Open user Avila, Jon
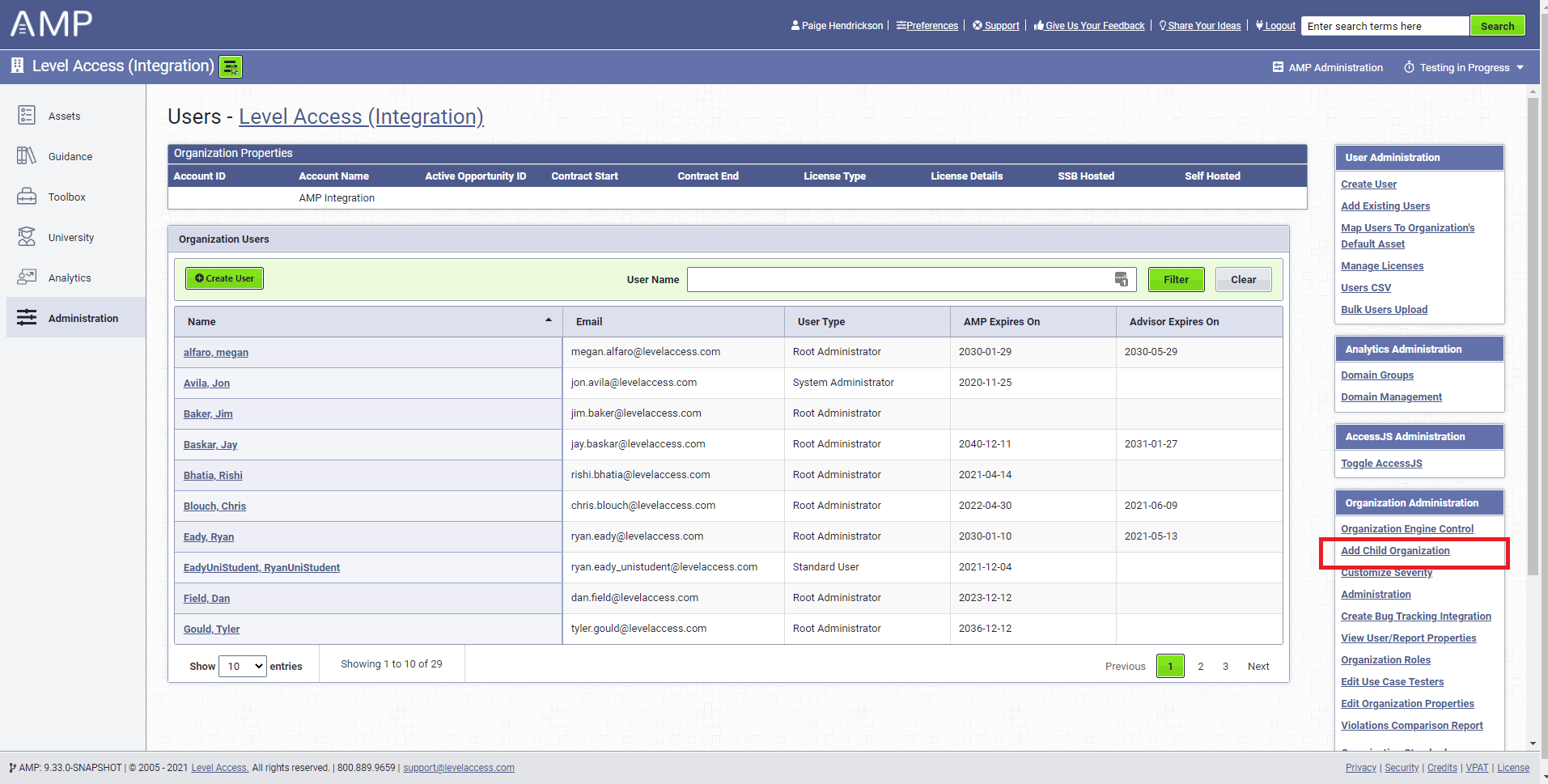1548x784 pixels. pos(206,383)
